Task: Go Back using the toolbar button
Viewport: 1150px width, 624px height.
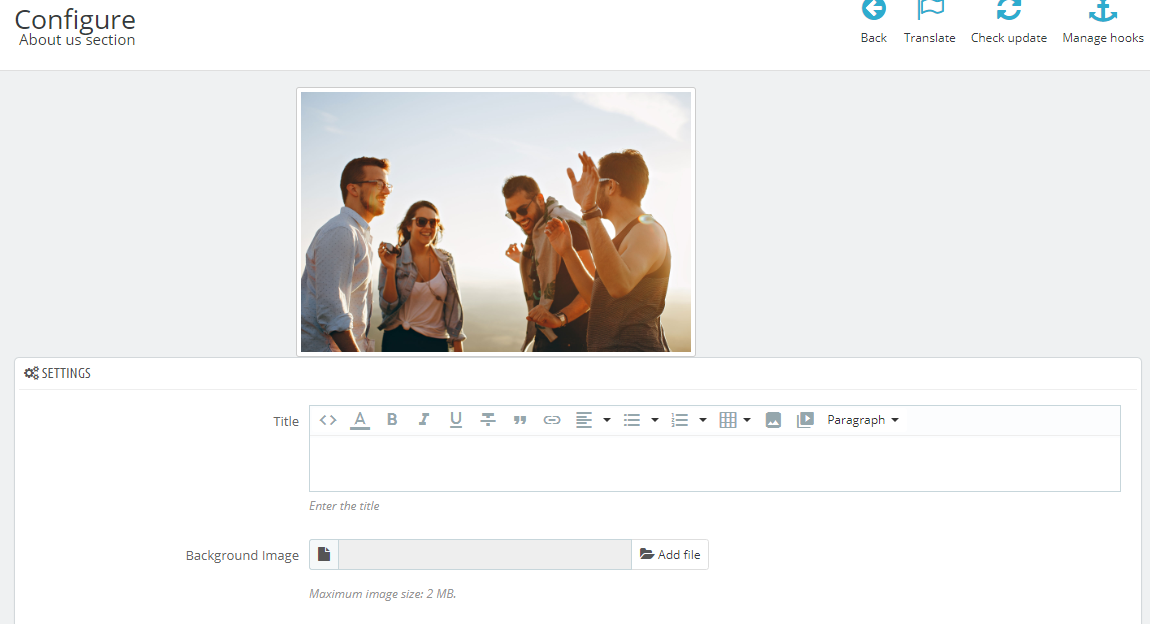Action: tap(874, 22)
